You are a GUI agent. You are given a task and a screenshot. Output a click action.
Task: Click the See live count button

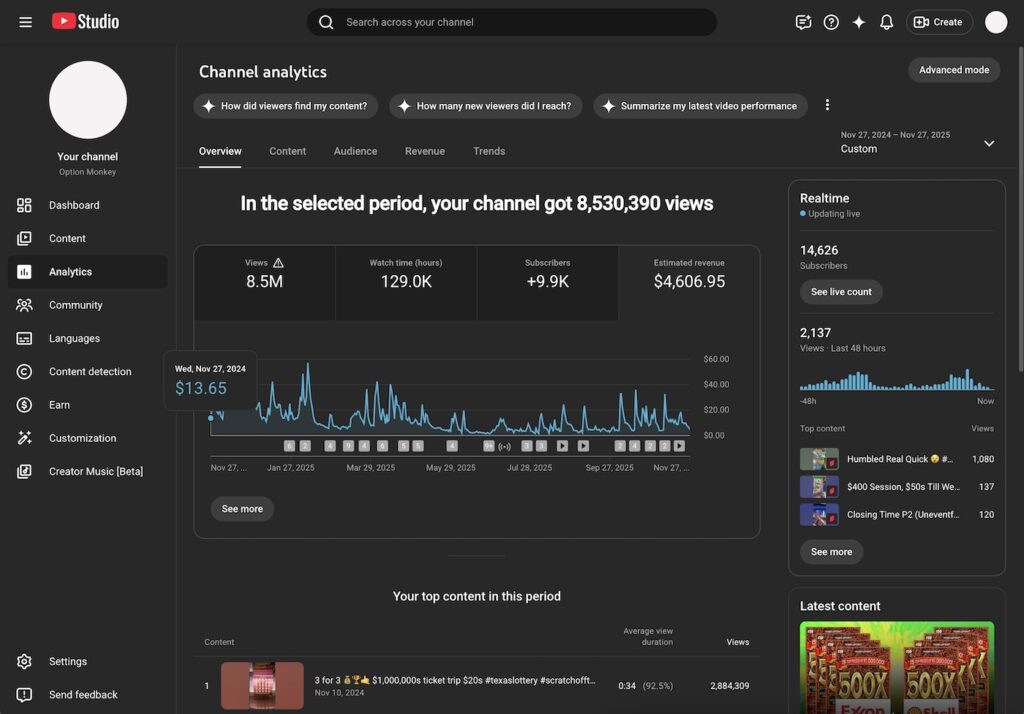pos(841,292)
